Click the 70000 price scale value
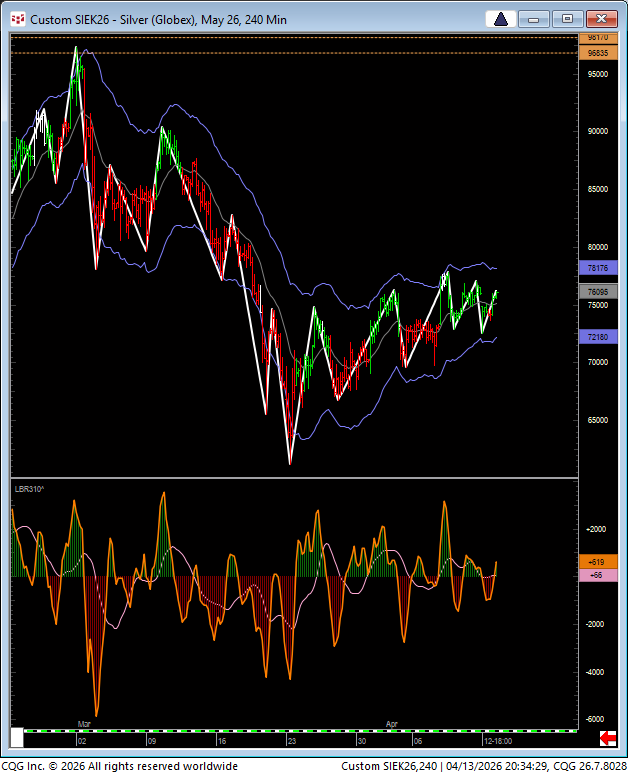Screen dimensions: 628x774 597,362
